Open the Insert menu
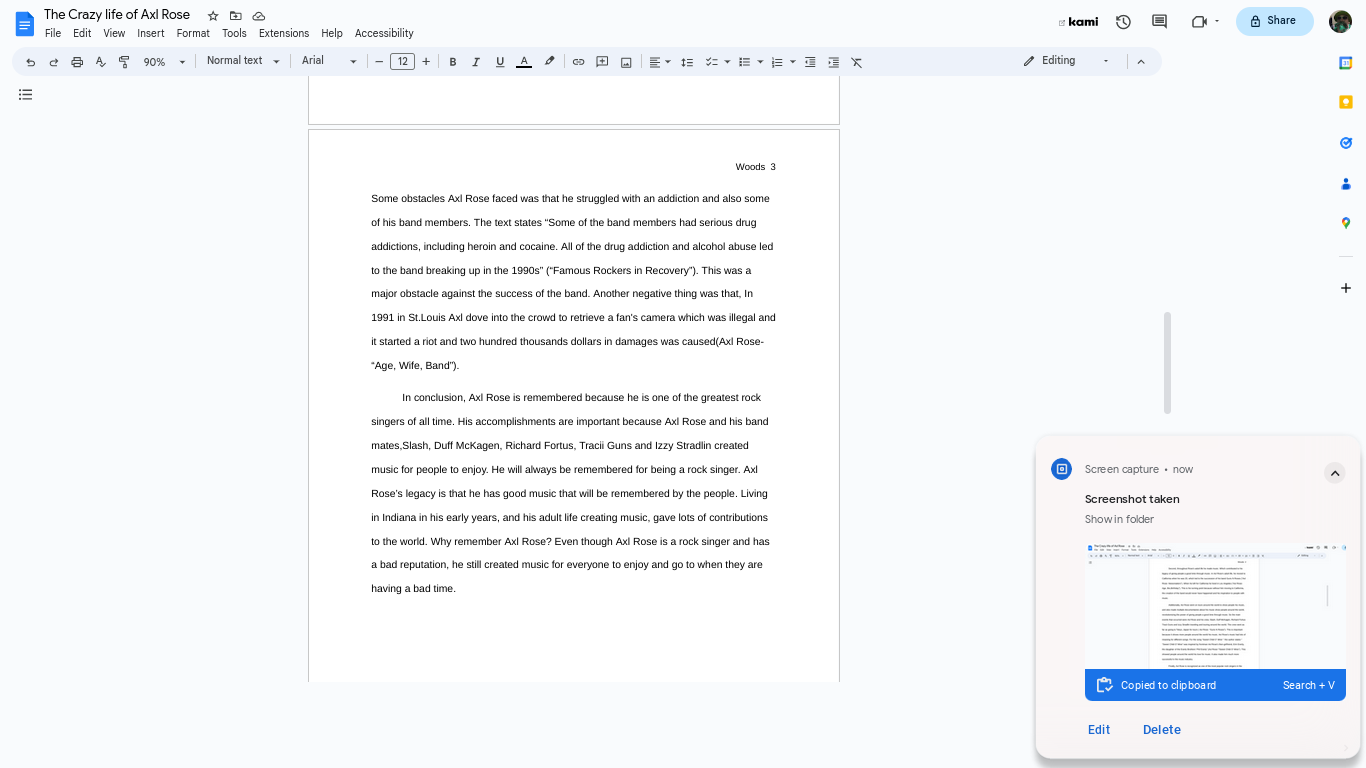This screenshot has height=768, width=1366. 151,33
